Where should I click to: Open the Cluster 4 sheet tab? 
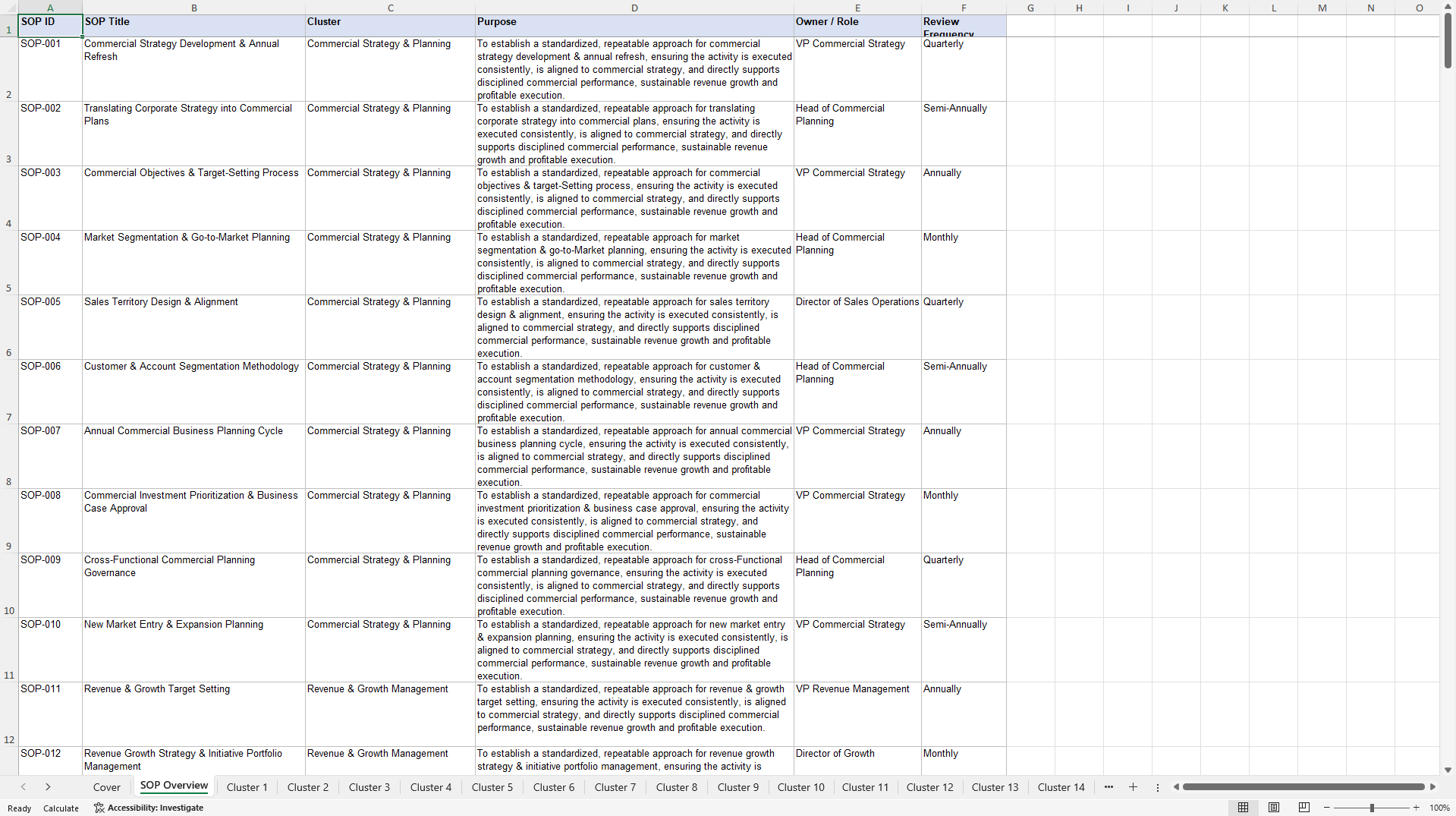[x=431, y=787]
